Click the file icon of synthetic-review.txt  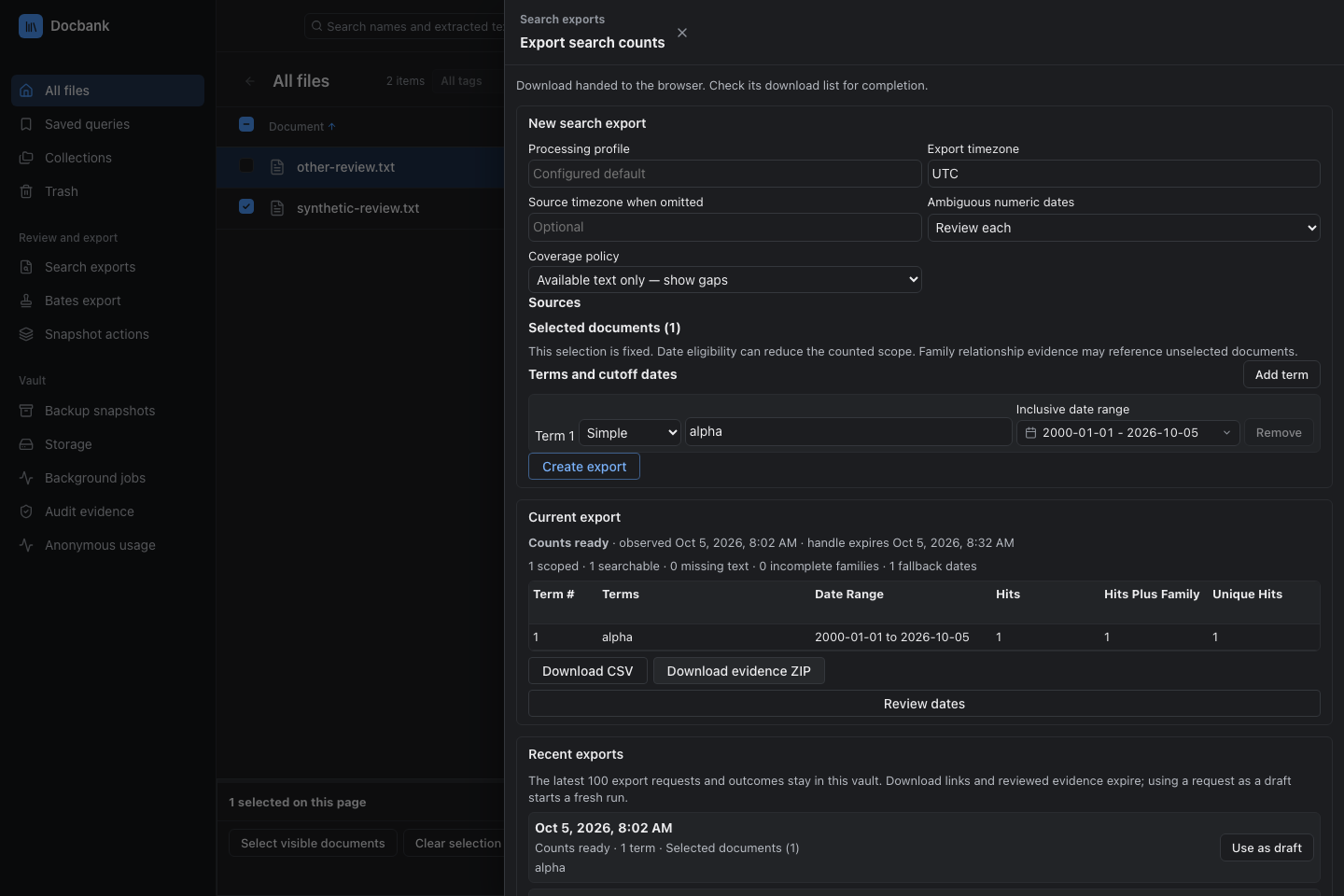277,208
